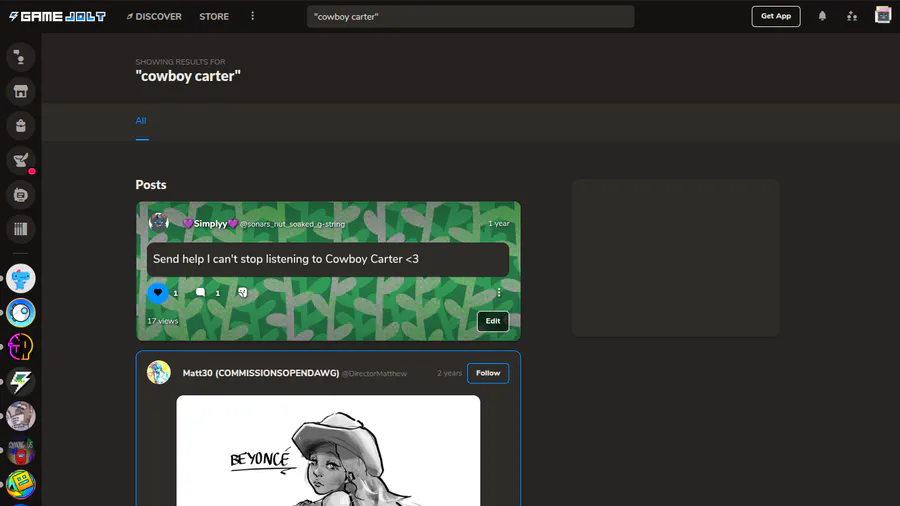Open the quests icon with red badge

(21, 161)
